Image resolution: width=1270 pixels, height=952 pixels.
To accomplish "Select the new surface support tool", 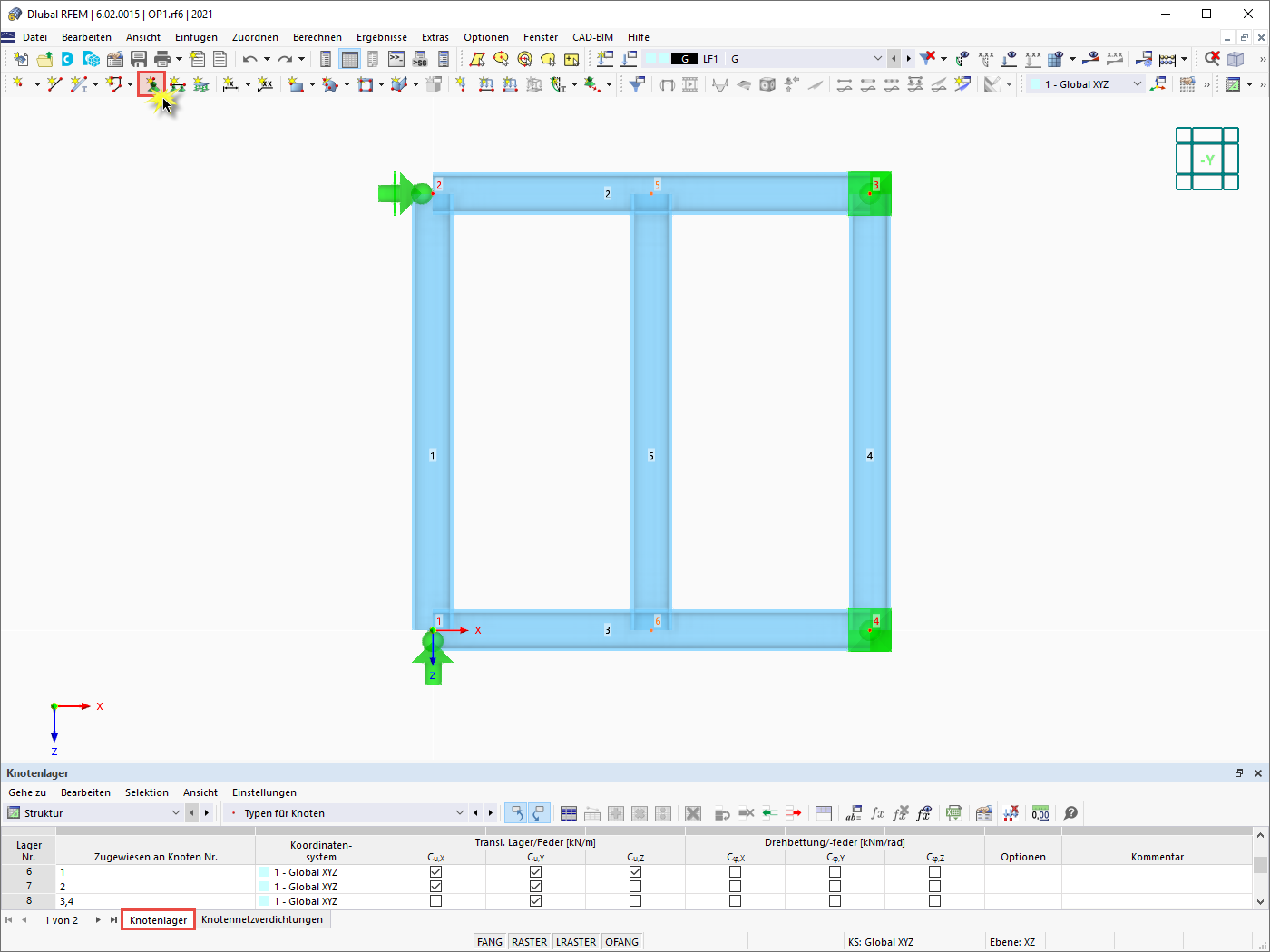I will click(200, 84).
